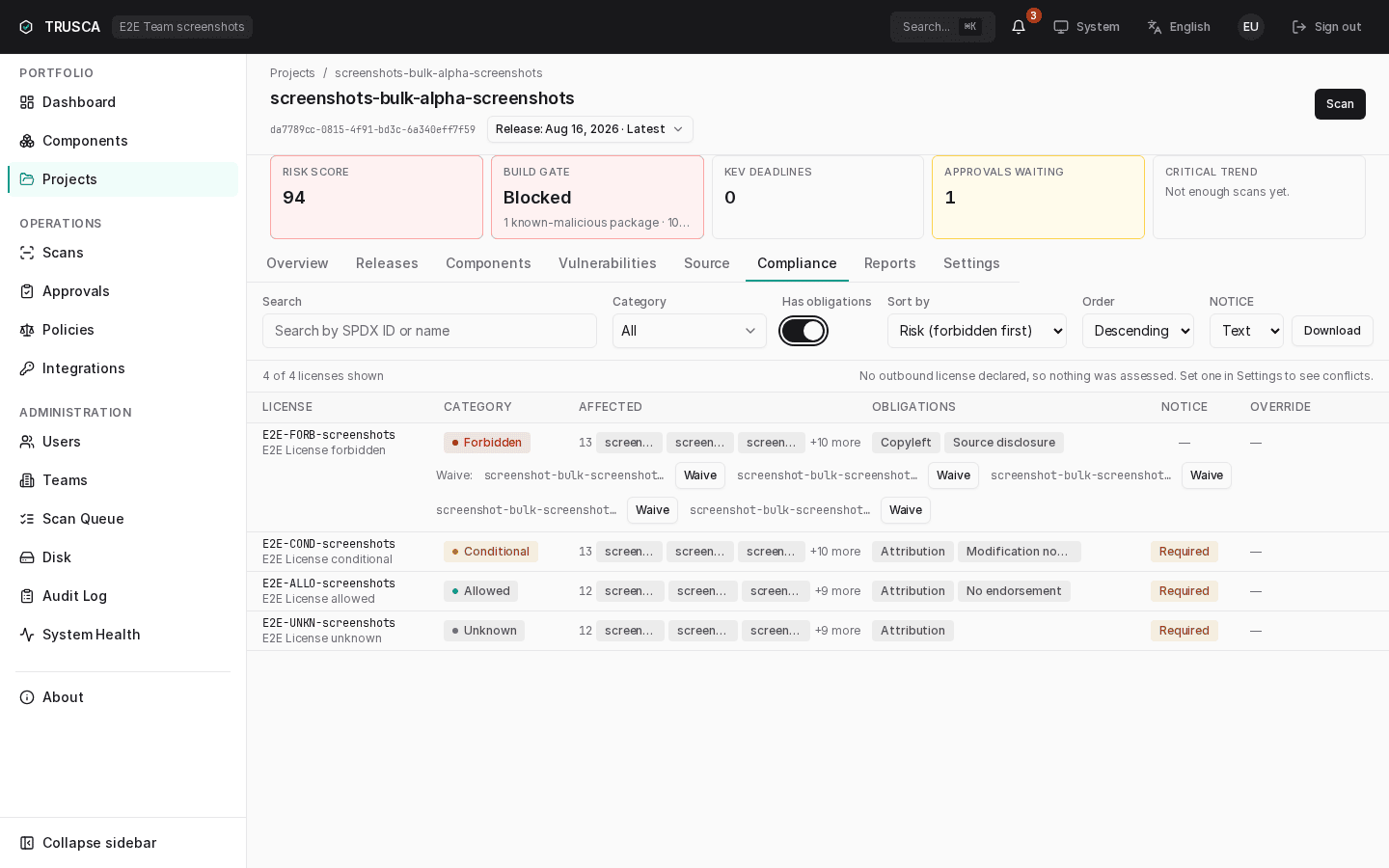Viewport: 1389px width, 868px height.
Task: Open Approvals from the sidebar icon
Action: [27, 291]
